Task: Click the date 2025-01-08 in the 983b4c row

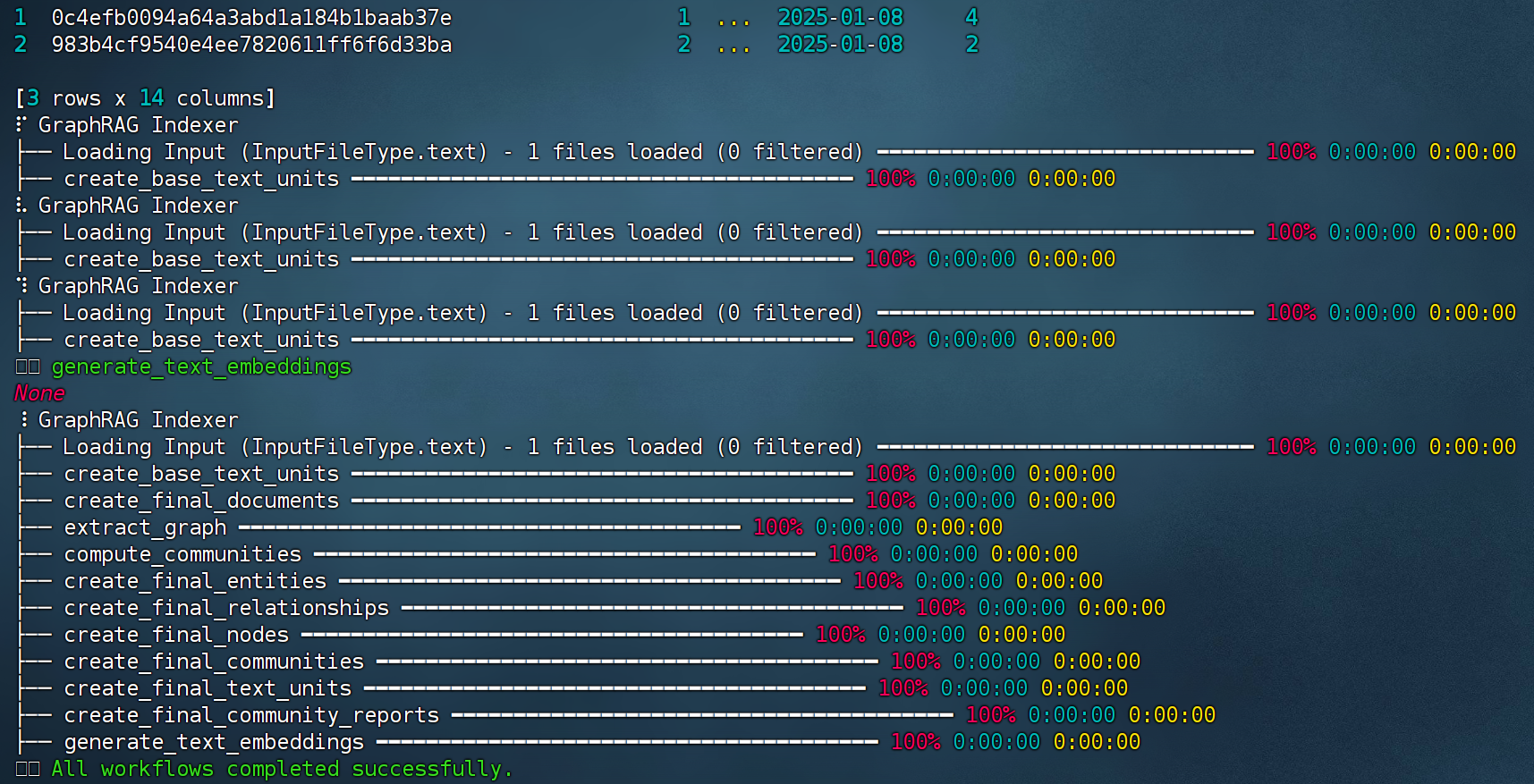Action: 840,45
